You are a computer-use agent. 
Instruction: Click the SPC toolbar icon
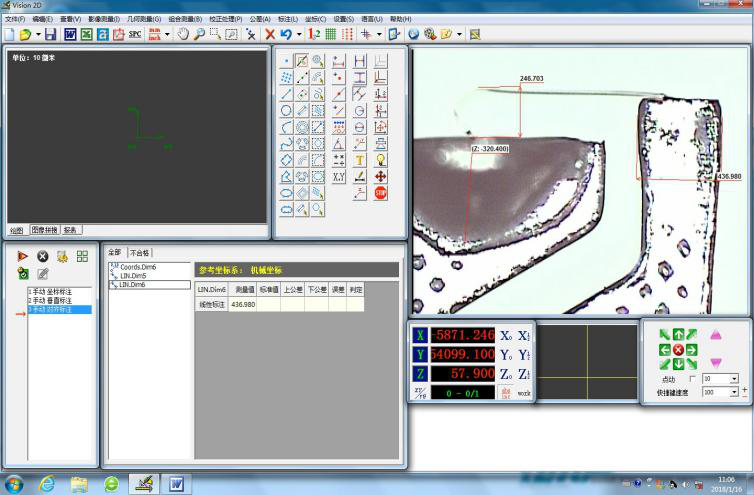[x=134, y=34]
